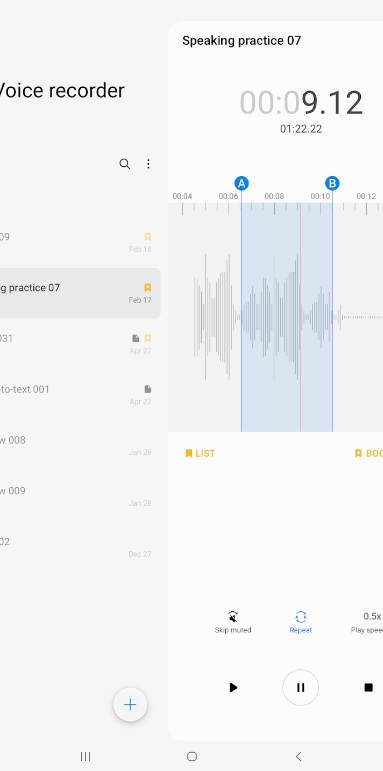Tap the Android back navigation arrow

298,756
